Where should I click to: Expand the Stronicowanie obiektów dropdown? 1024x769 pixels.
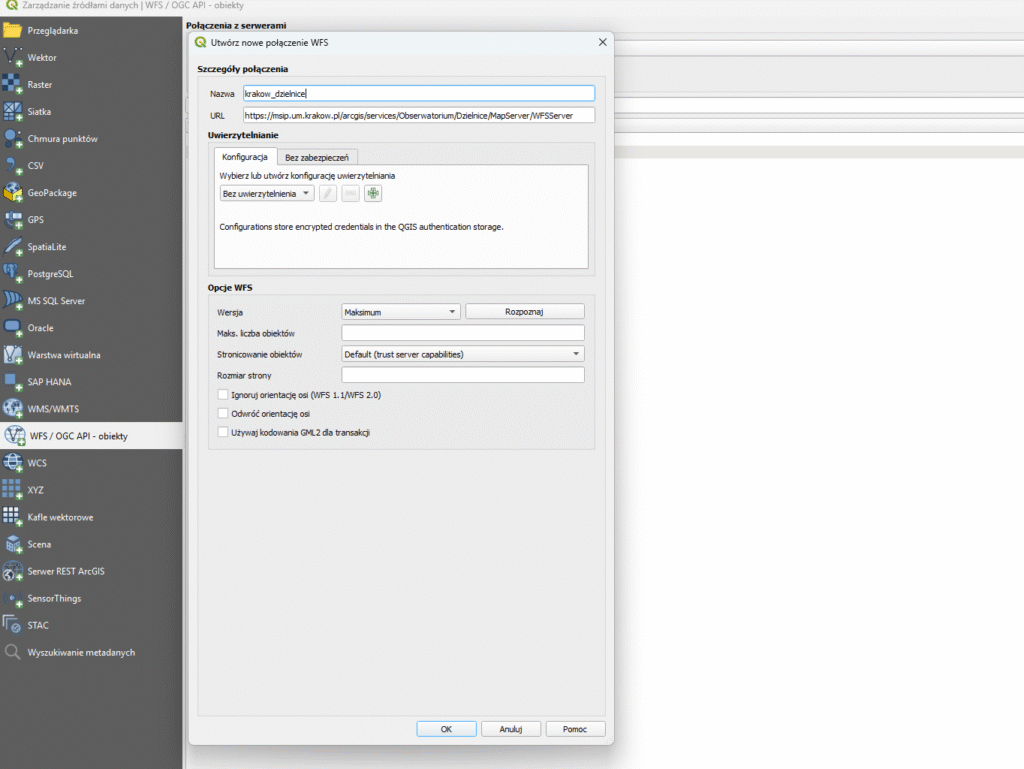[462, 354]
